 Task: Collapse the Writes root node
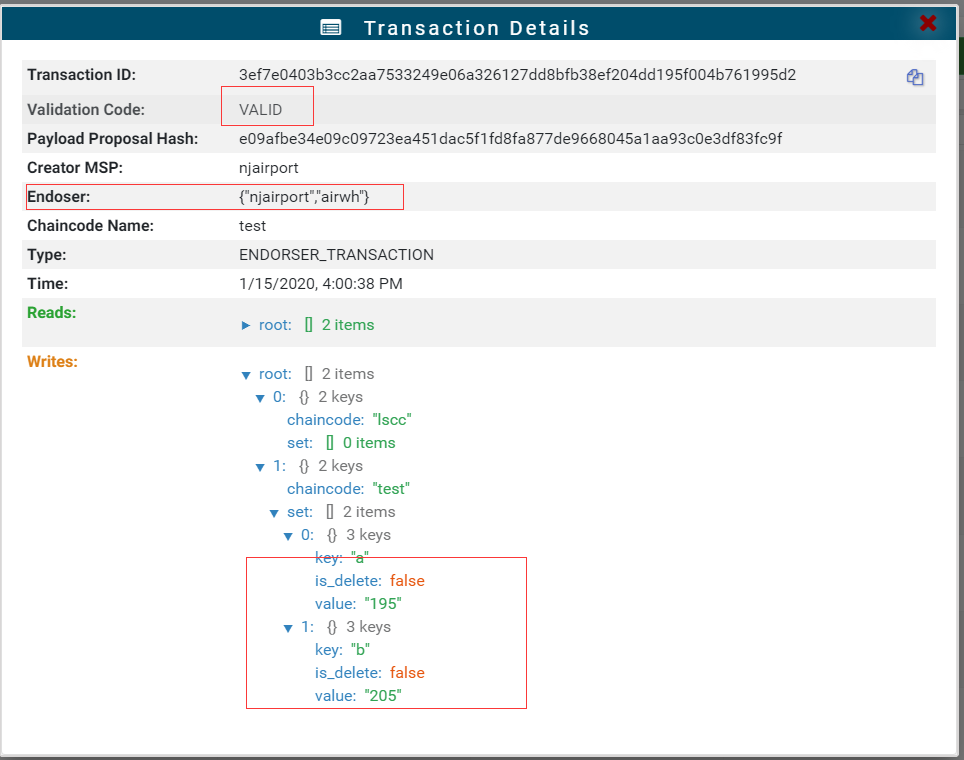click(x=247, y=375)
